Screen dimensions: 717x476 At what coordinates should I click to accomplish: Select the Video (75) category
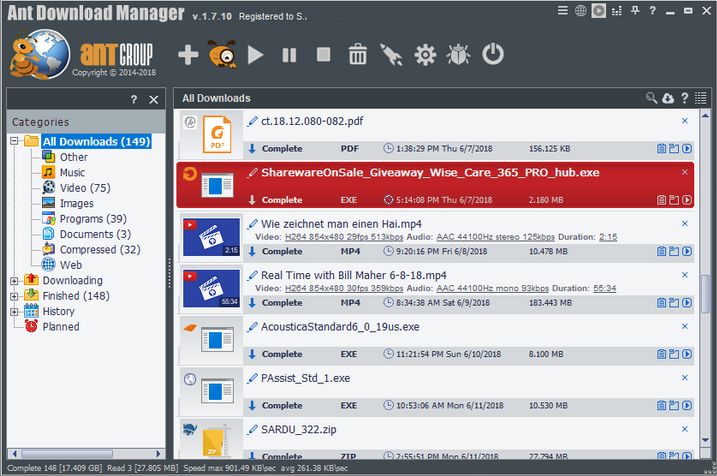tap(85, 188)
